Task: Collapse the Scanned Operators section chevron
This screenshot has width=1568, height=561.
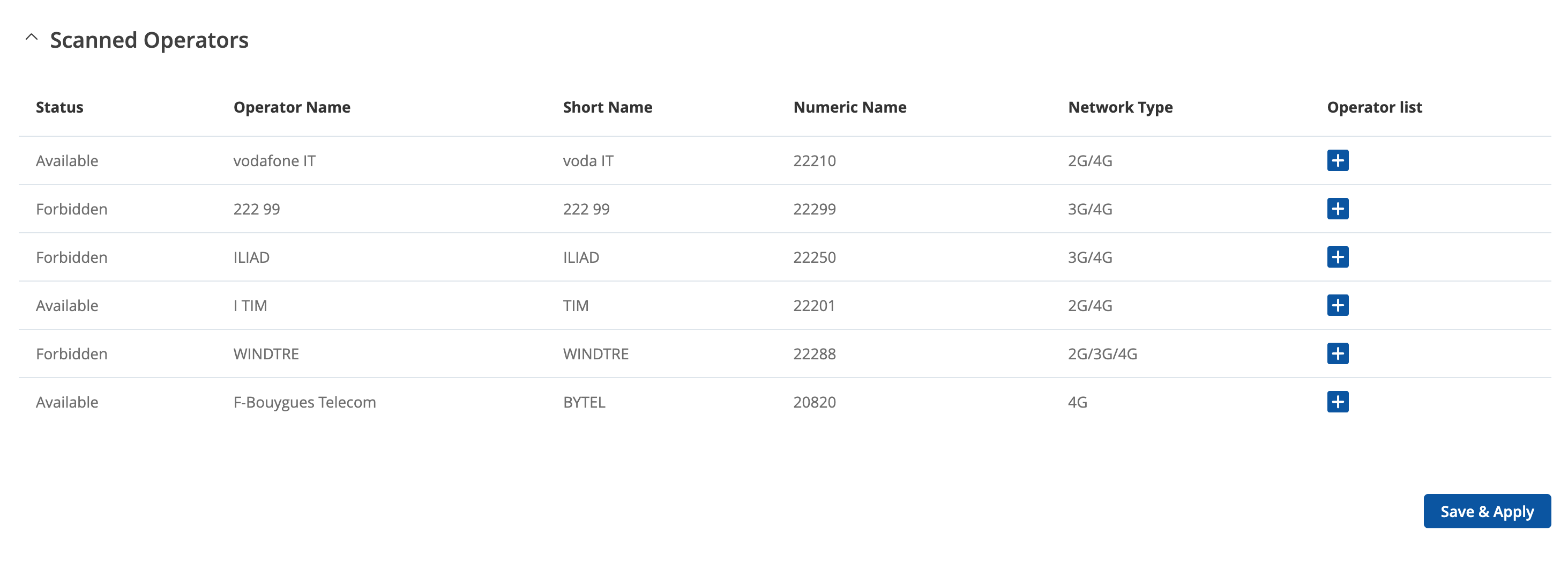Action: 32,38
